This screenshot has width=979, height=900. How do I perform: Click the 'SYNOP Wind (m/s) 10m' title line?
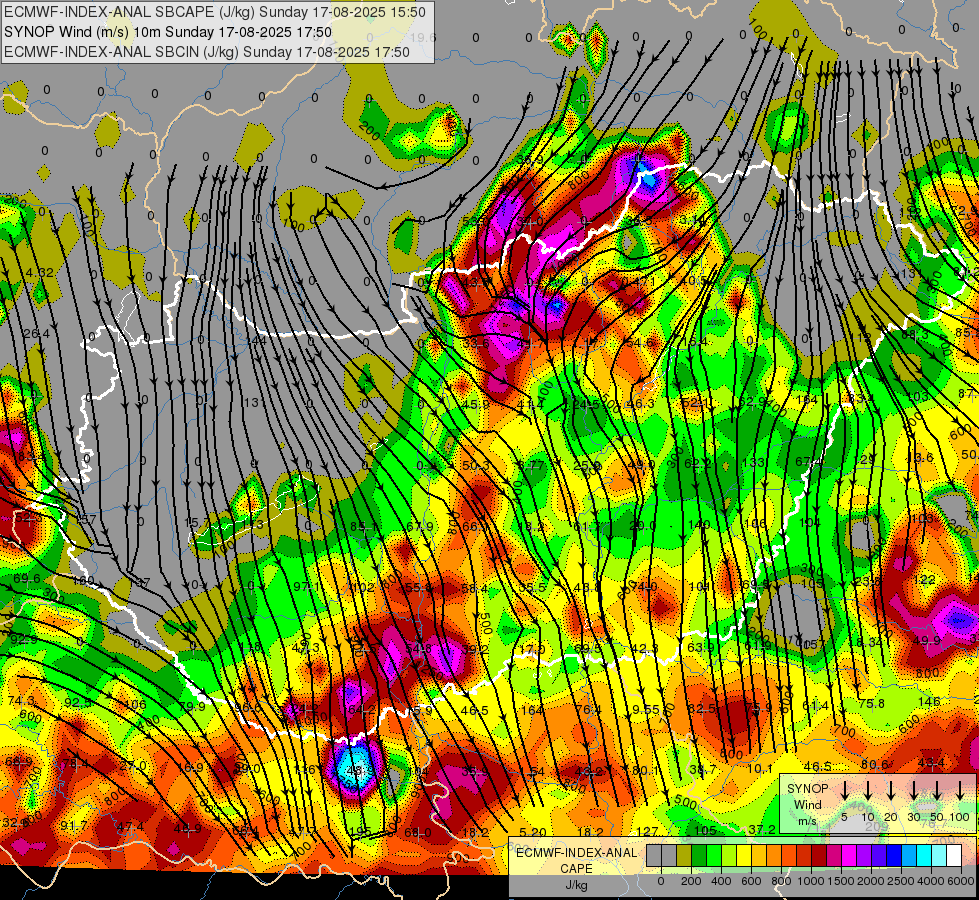168,32
